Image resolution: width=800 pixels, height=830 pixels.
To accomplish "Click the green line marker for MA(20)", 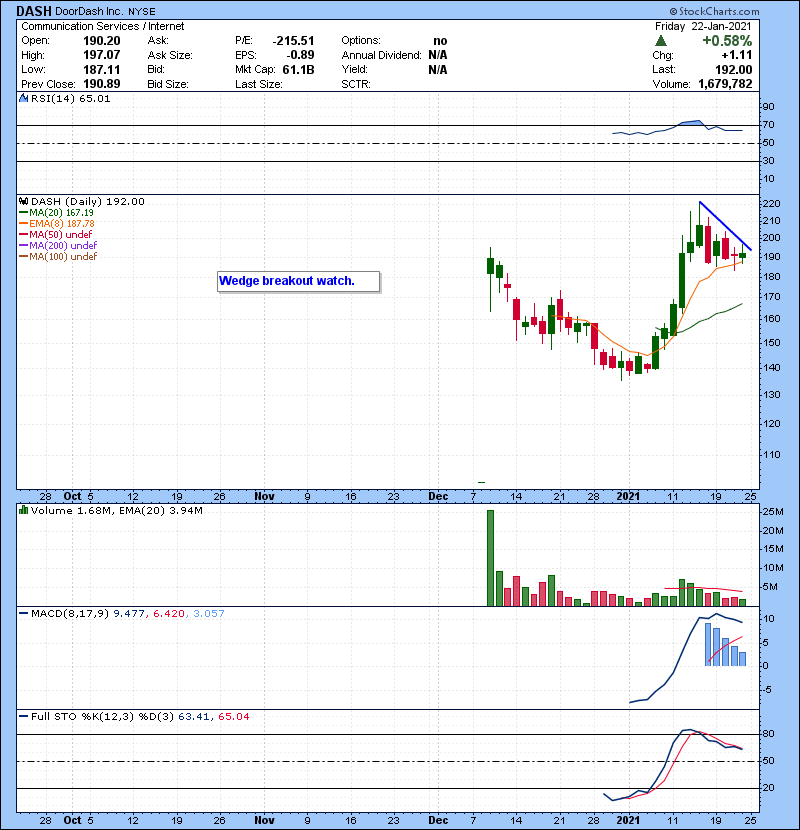I will coord(23,213).
